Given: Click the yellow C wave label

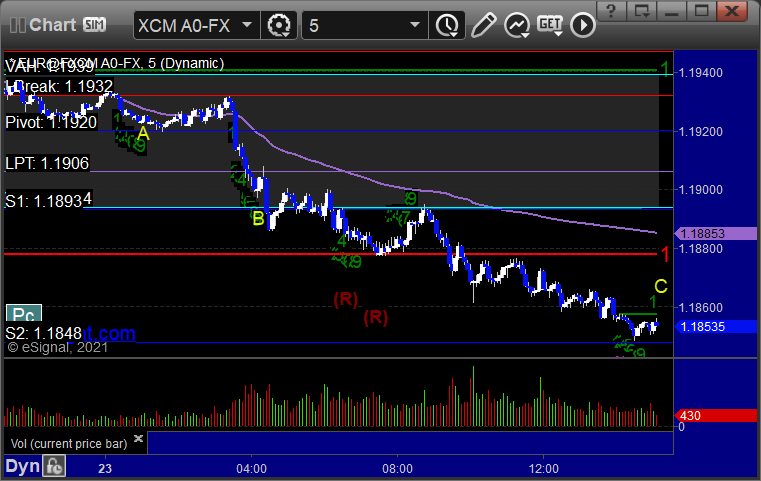Looking at the screenshot, I should pos(661,286).
